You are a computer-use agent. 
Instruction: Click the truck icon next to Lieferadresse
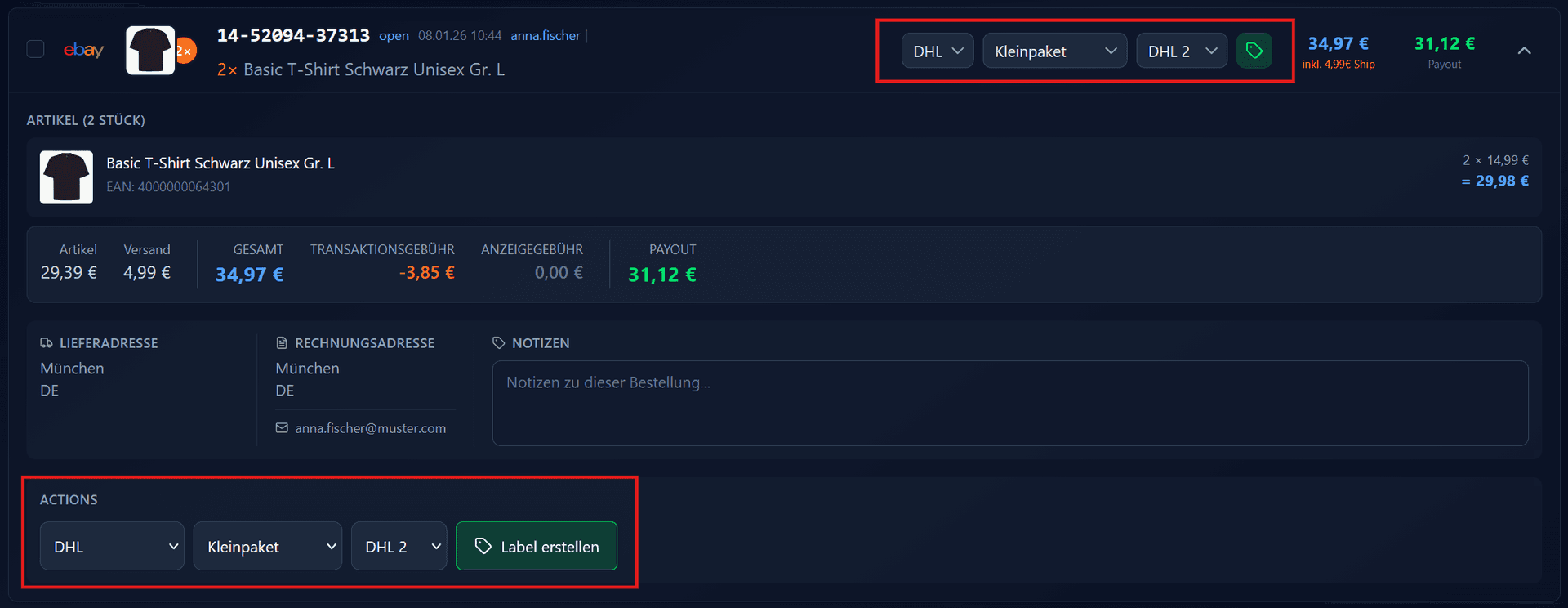click(47, 343)
